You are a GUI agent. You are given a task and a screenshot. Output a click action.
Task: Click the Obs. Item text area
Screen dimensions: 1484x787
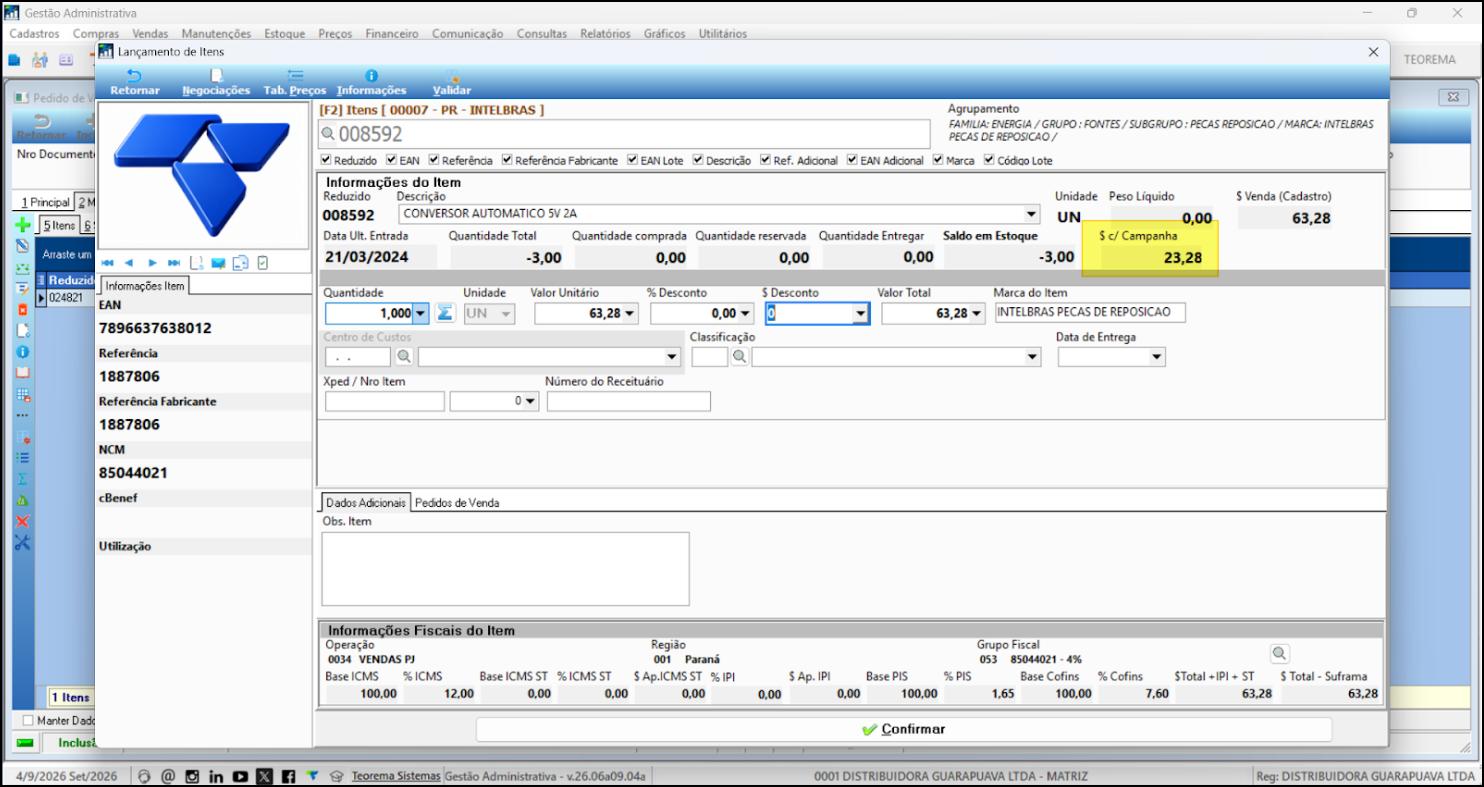506,569
